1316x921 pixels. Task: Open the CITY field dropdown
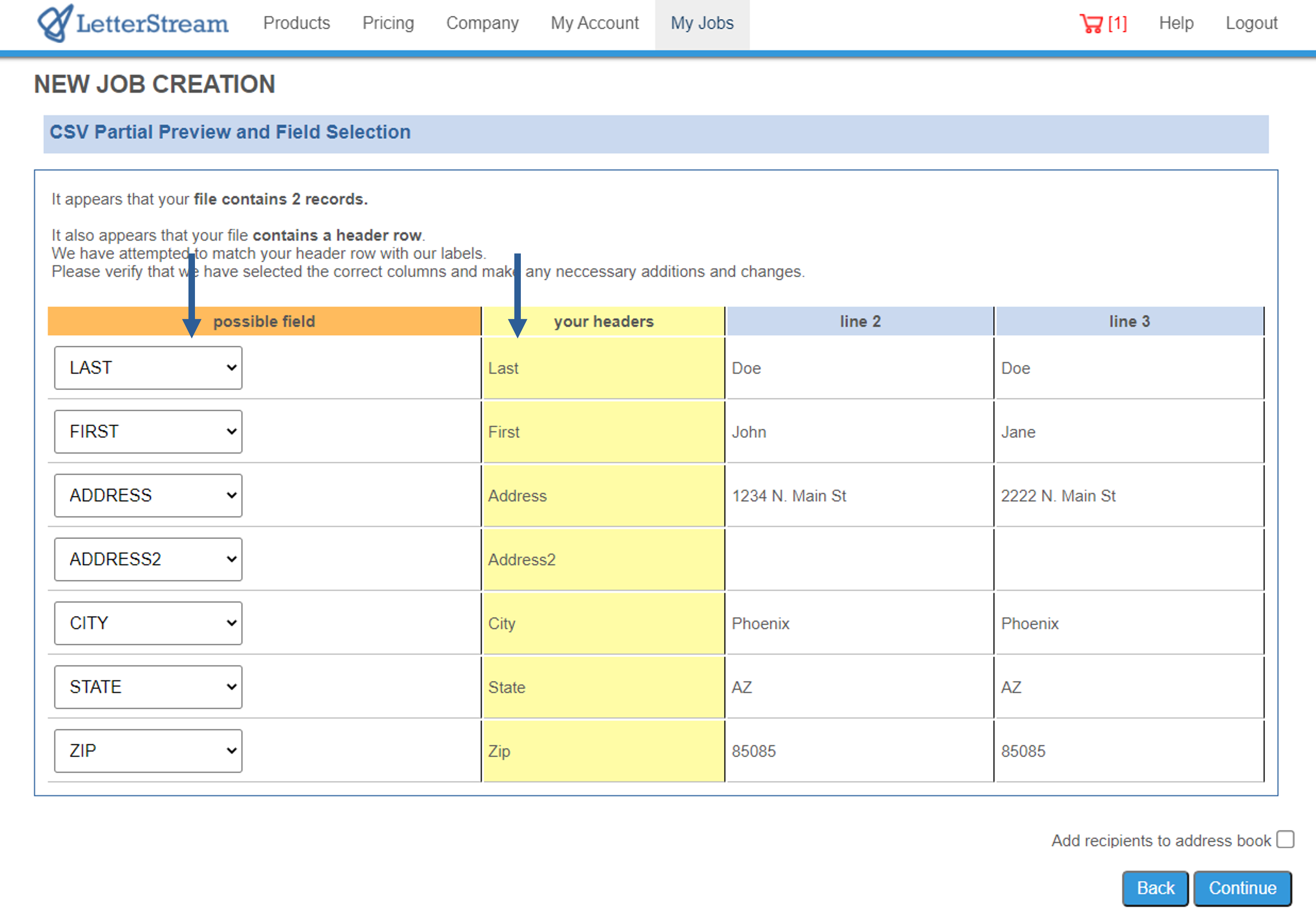pos(148,623)
